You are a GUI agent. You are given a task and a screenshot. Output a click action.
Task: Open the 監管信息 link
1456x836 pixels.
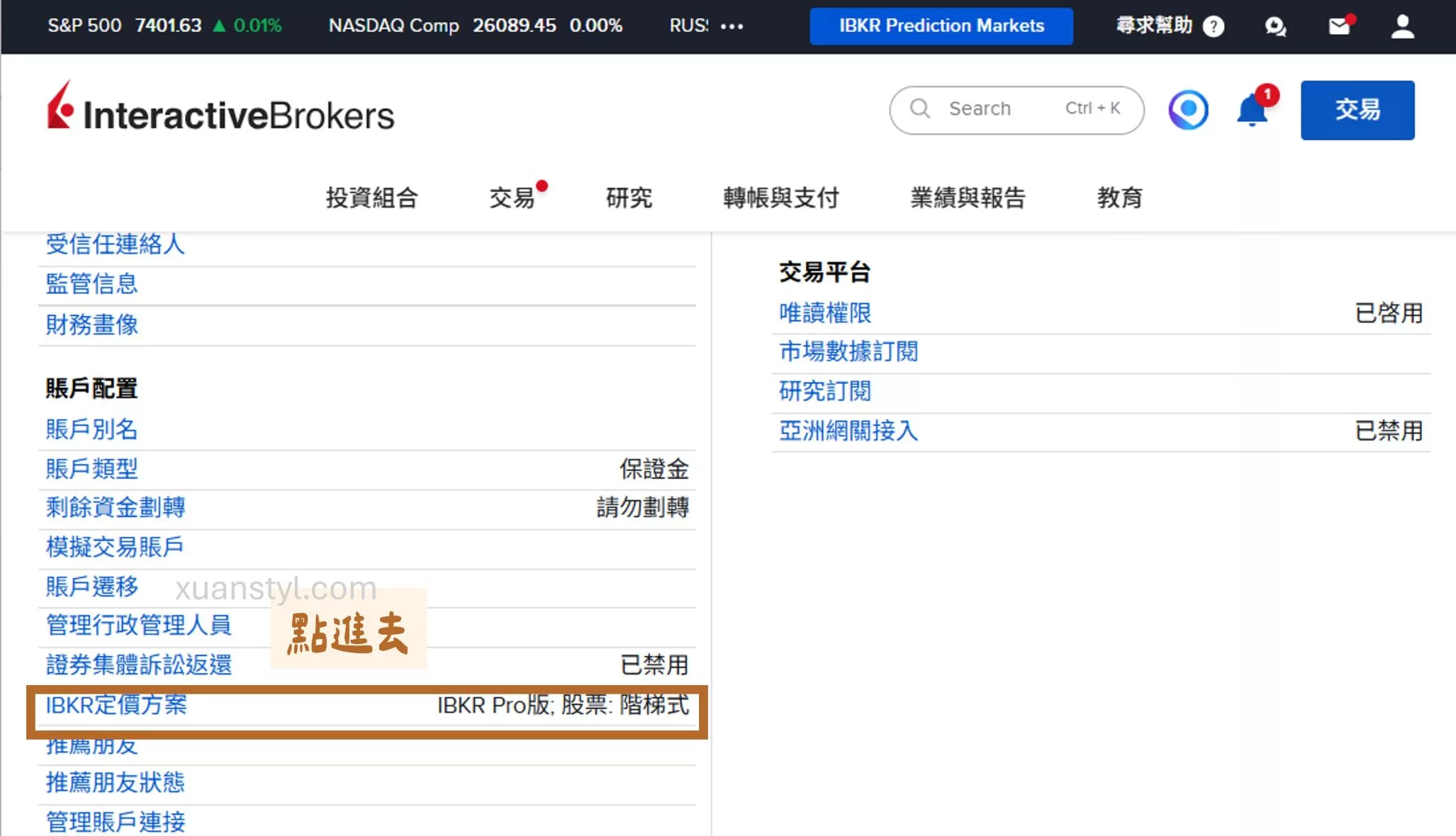92,284
